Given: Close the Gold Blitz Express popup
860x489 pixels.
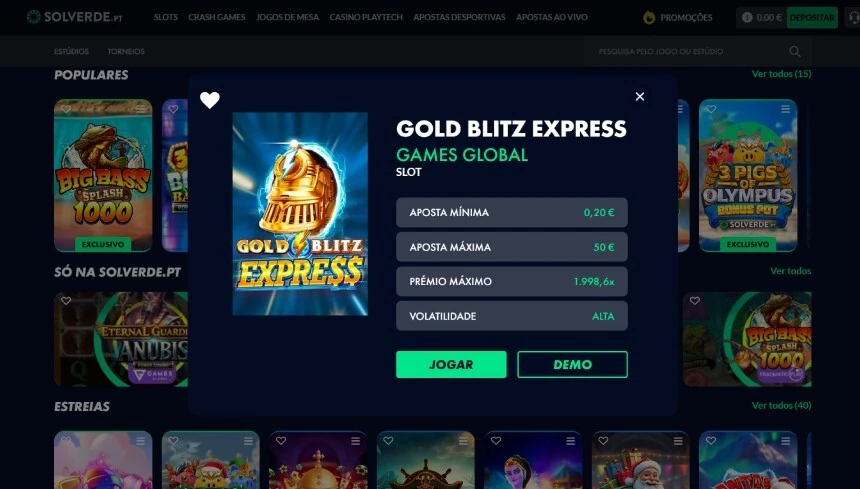Looking at the screenshot, I should [x=640, y=96].
